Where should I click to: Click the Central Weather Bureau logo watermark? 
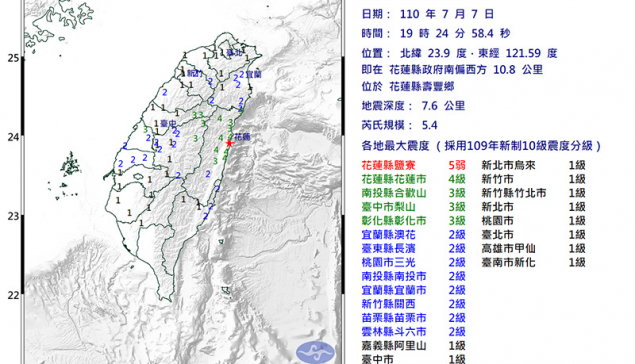tap(315, 352)
